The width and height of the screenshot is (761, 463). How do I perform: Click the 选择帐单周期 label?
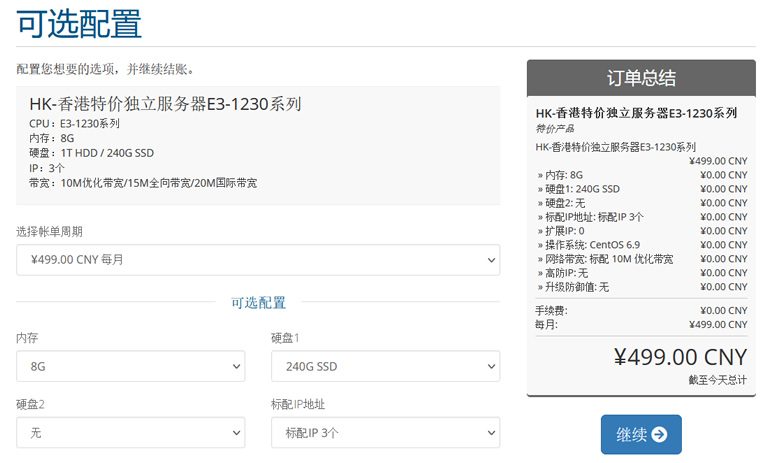point(49,232)
